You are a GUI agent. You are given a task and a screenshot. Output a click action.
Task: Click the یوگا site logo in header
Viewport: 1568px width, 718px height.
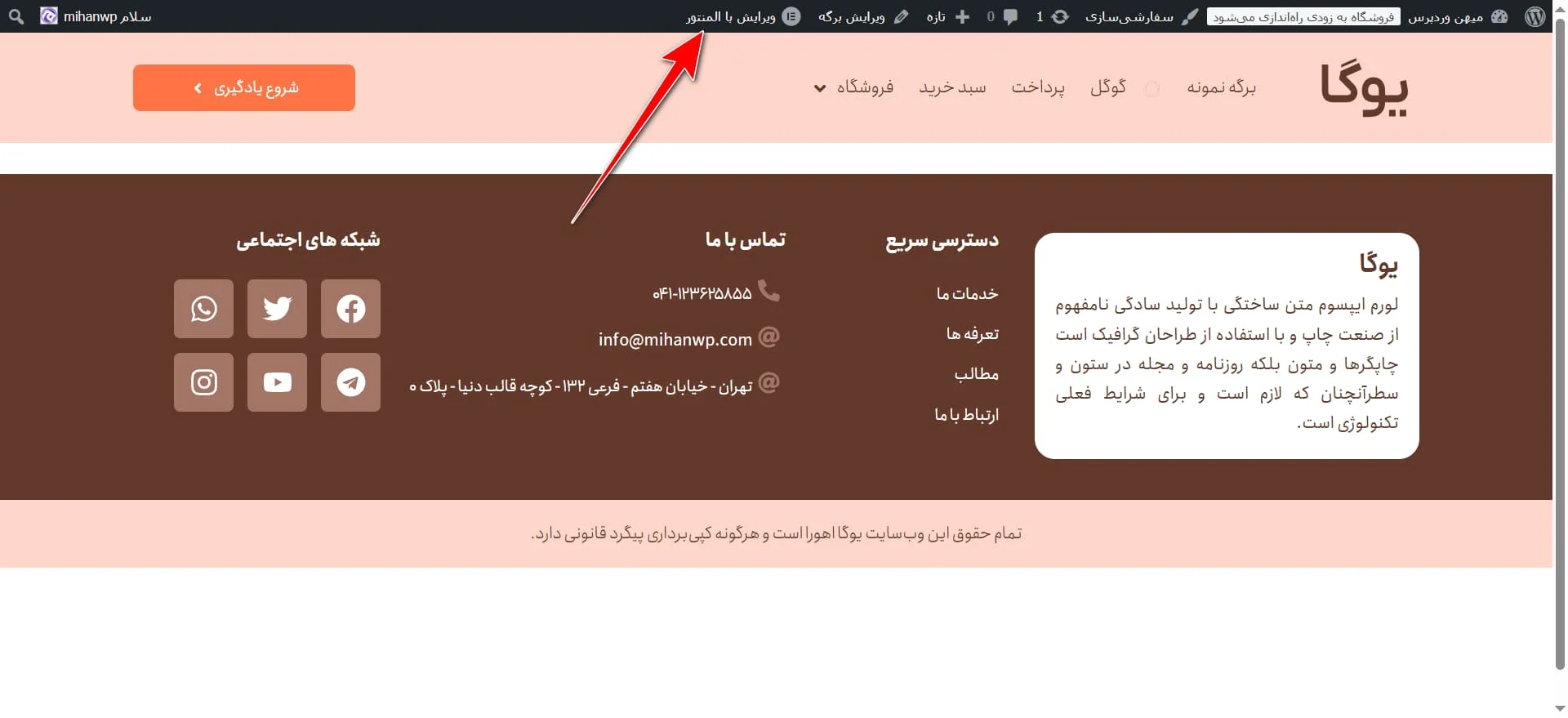click(1364, 87)
